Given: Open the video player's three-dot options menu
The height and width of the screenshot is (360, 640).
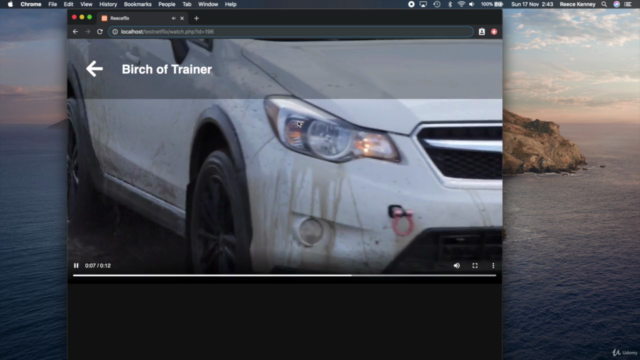Looking at the screenshot, I should click(x=493, y=266).
